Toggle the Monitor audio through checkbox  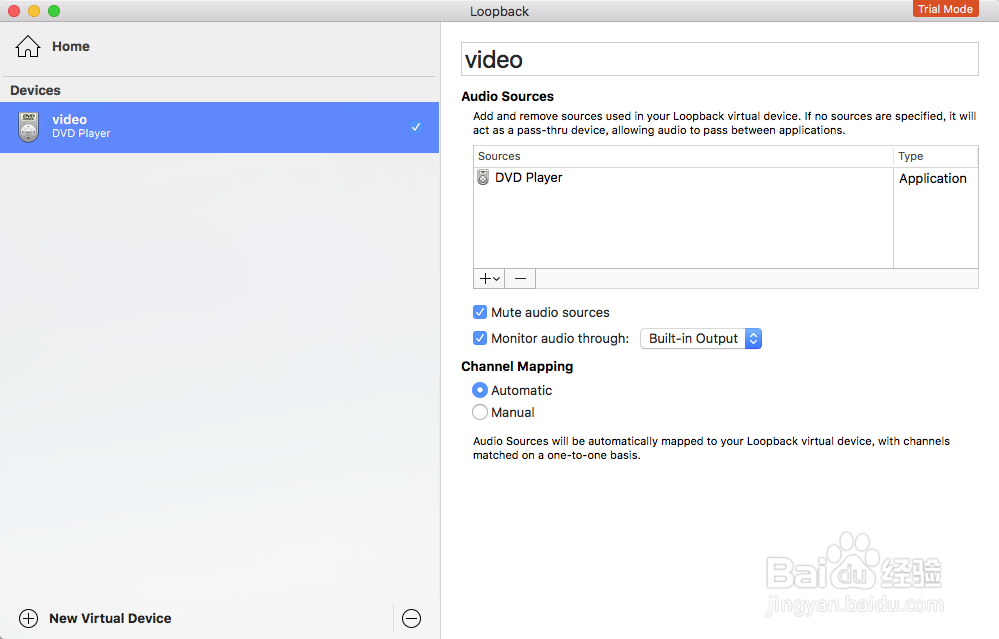click(480, 338)
